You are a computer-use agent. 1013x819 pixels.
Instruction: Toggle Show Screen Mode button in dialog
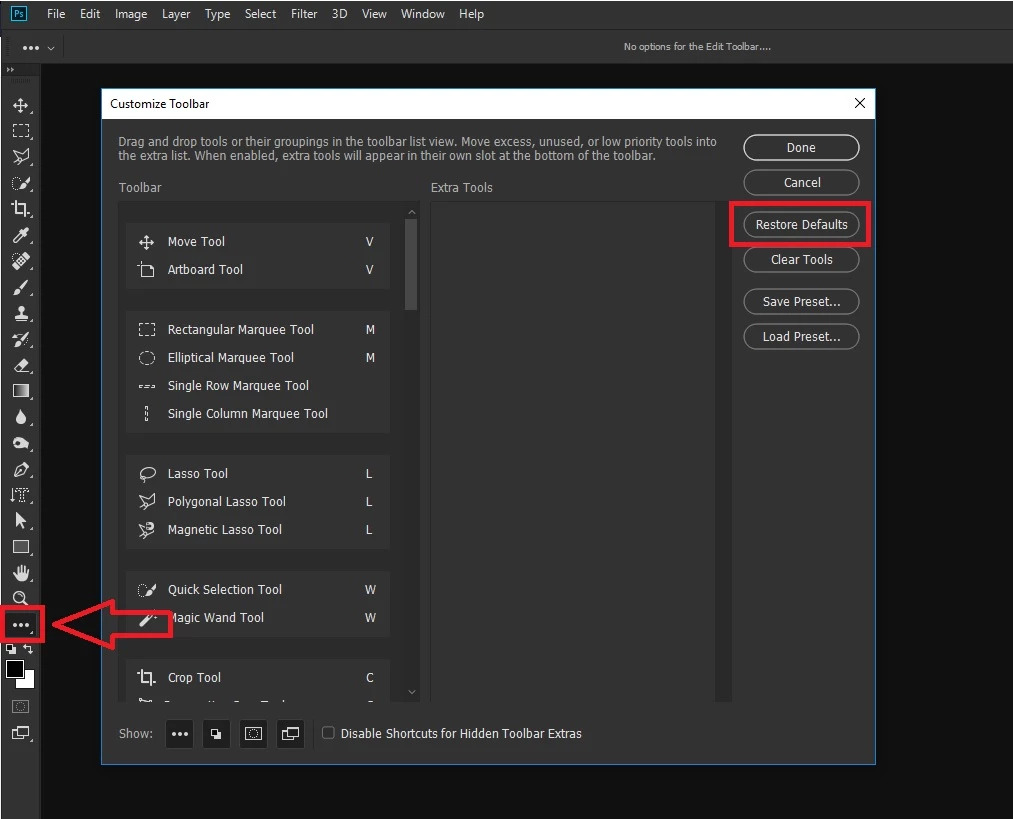tap(291, 734)
